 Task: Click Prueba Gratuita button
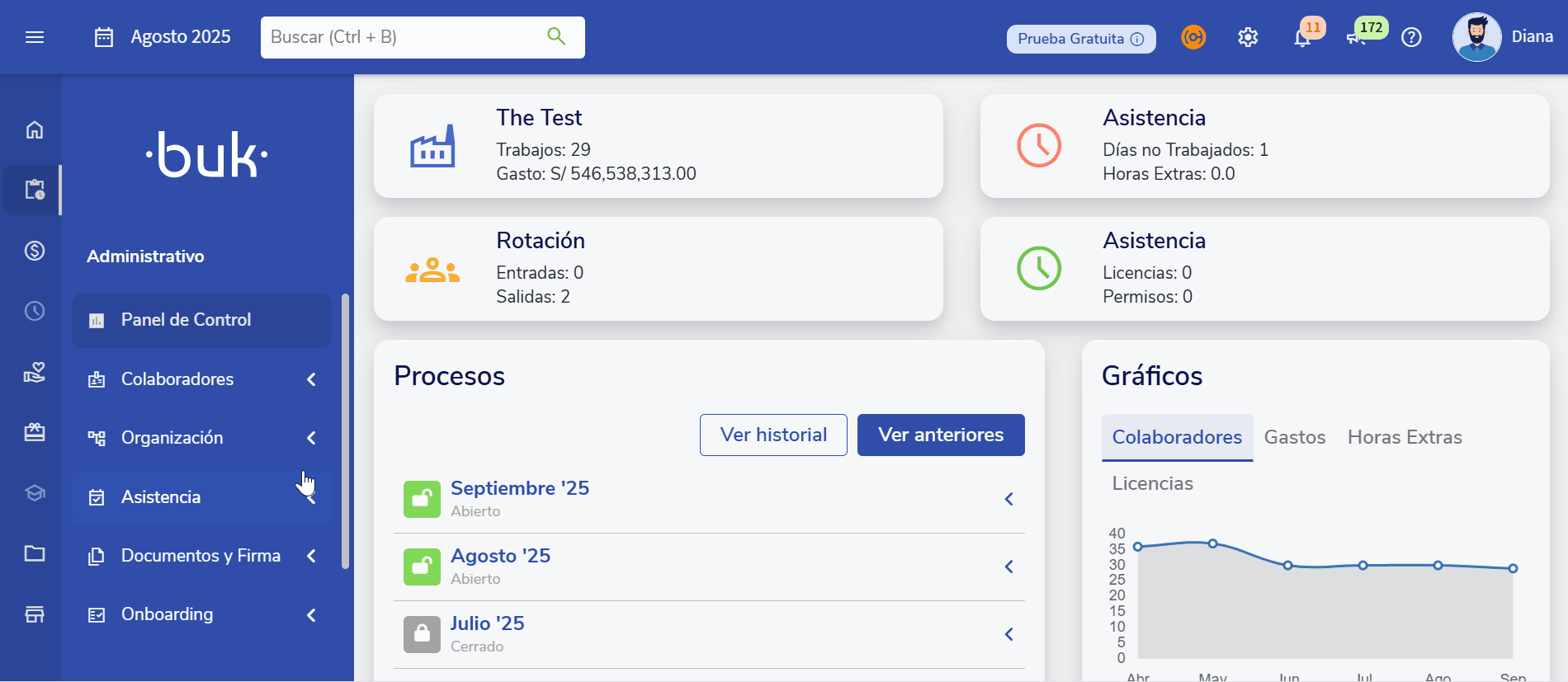1081,39
